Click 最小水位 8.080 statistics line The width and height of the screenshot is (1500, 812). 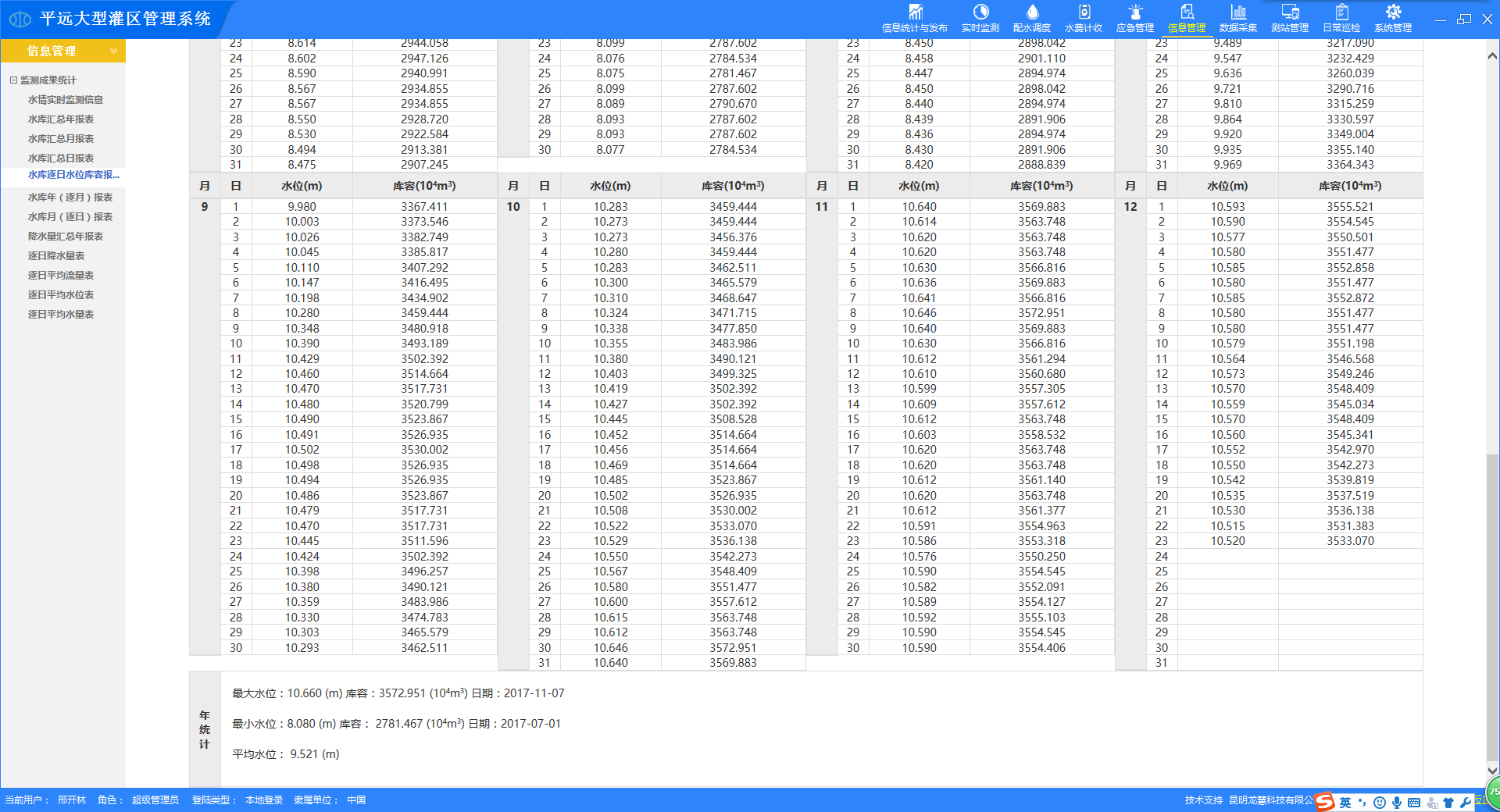point(396,724)
